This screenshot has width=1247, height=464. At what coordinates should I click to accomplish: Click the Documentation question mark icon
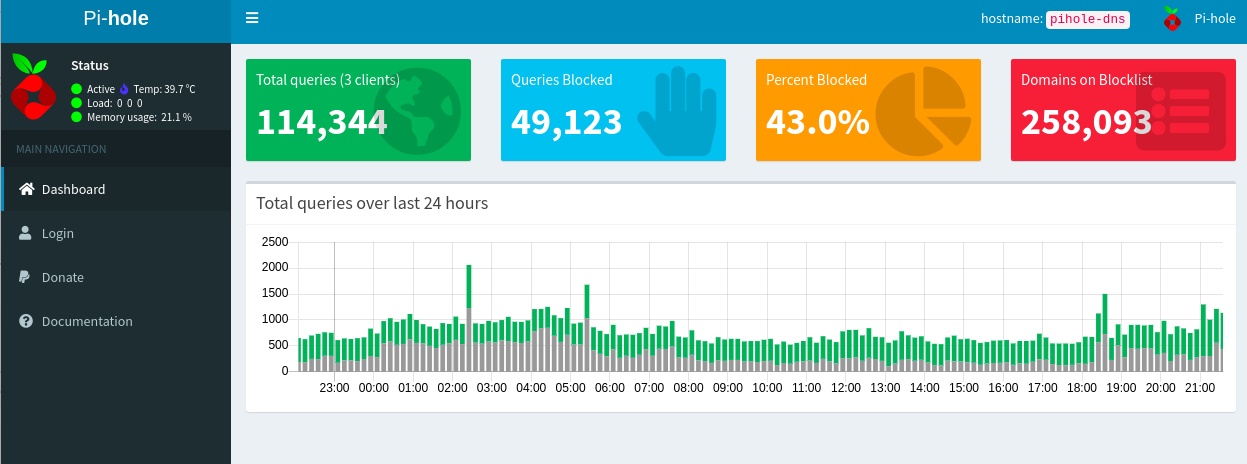(26, 321)
